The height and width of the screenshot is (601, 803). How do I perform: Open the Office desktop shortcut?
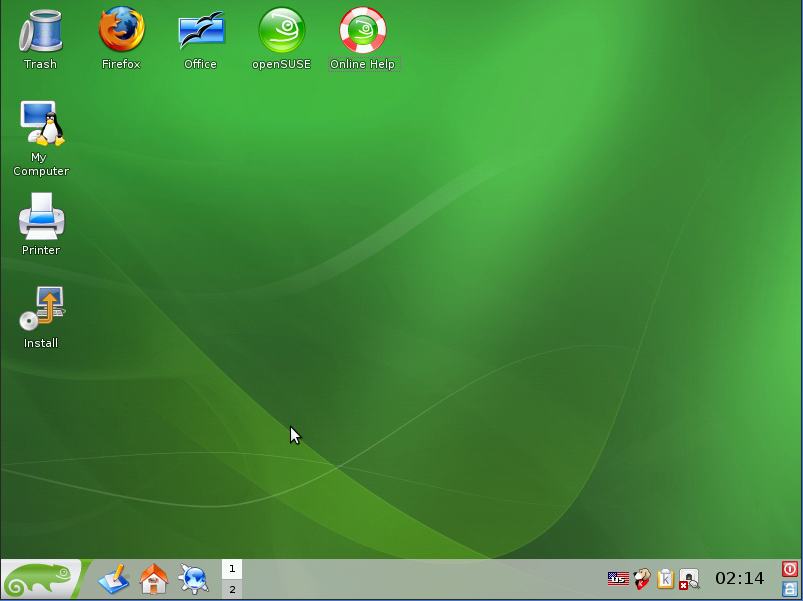(201, 31)
